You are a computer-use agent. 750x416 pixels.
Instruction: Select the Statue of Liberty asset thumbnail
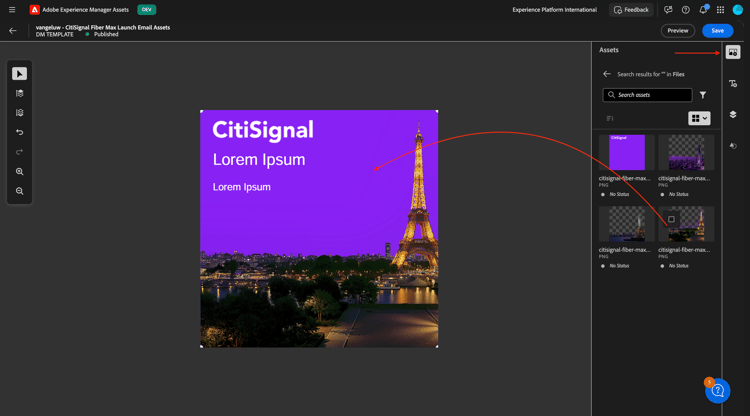627,224
